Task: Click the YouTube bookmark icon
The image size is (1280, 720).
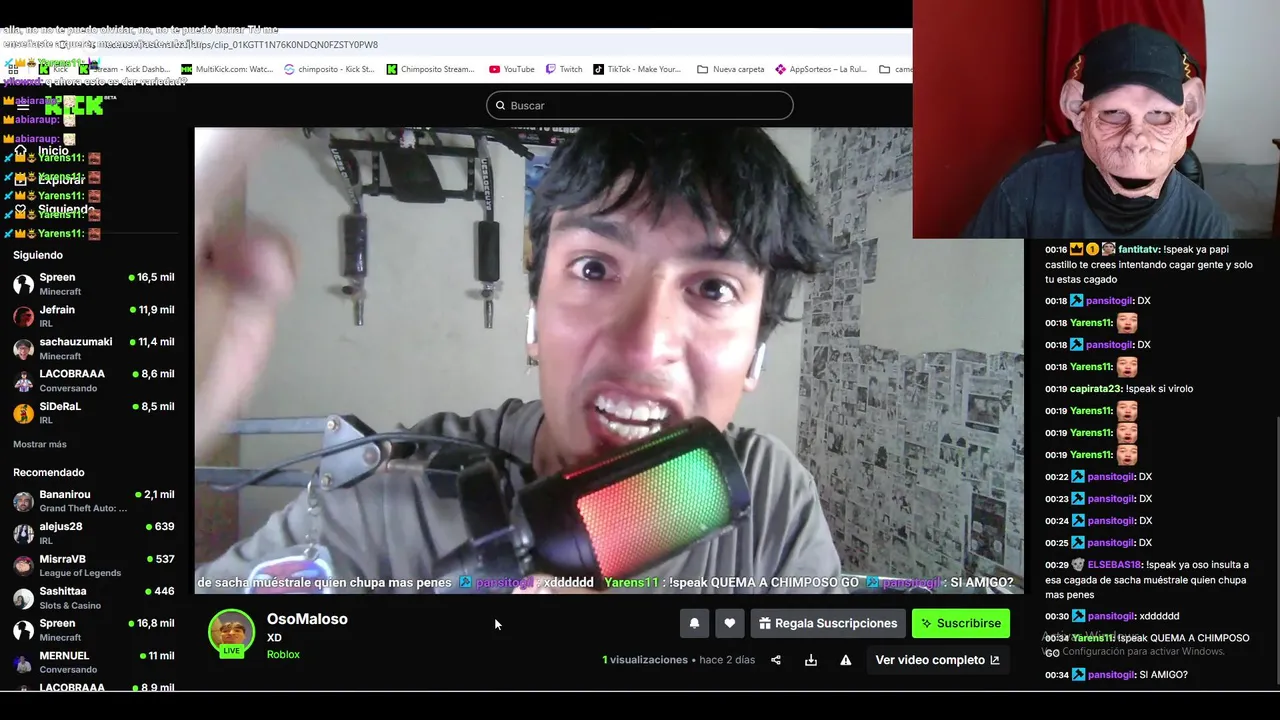Action: (495, 69)
